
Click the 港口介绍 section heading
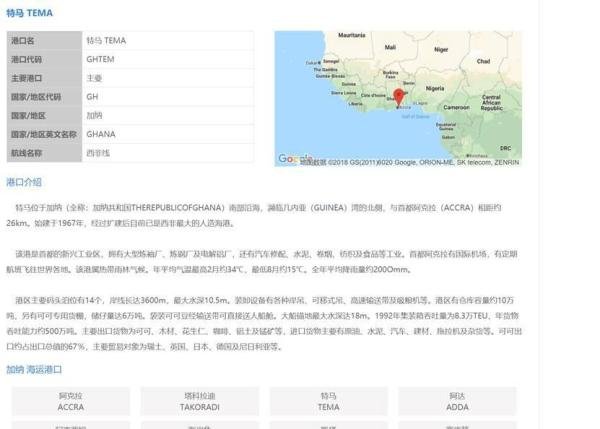(x=24, y=182)
